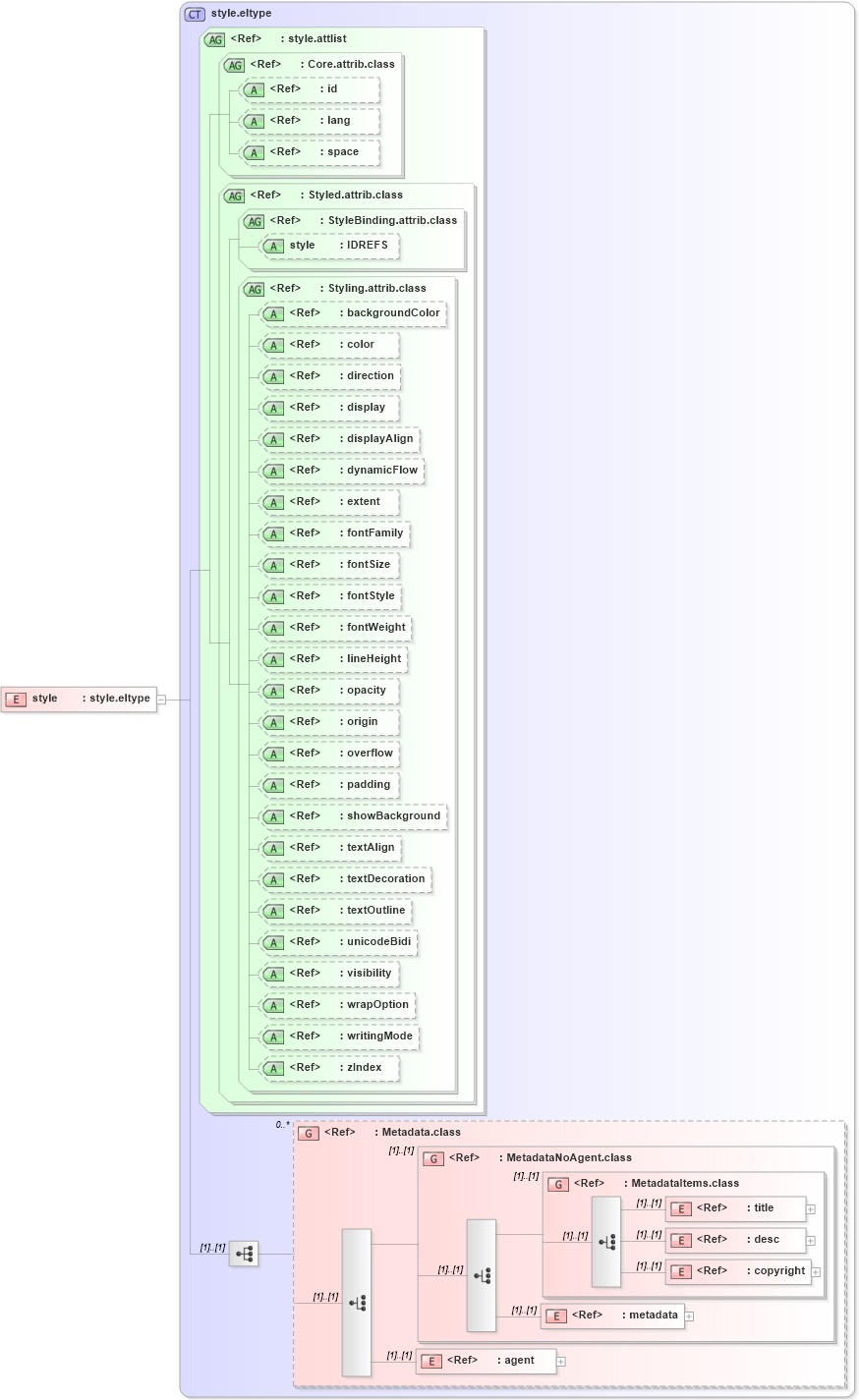Click the A icon of space attribute
The image size is (859, 1400).
click(254, 152)
